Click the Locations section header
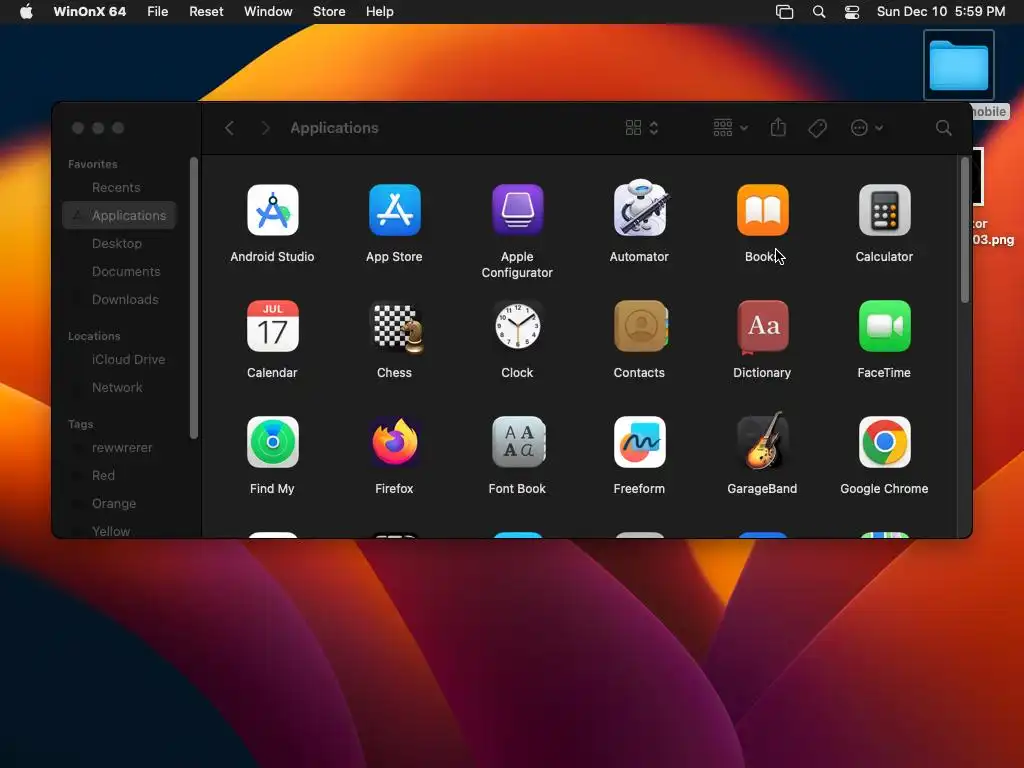Image resolution: width=1024 pixels, height=768 pixels. 94,336
